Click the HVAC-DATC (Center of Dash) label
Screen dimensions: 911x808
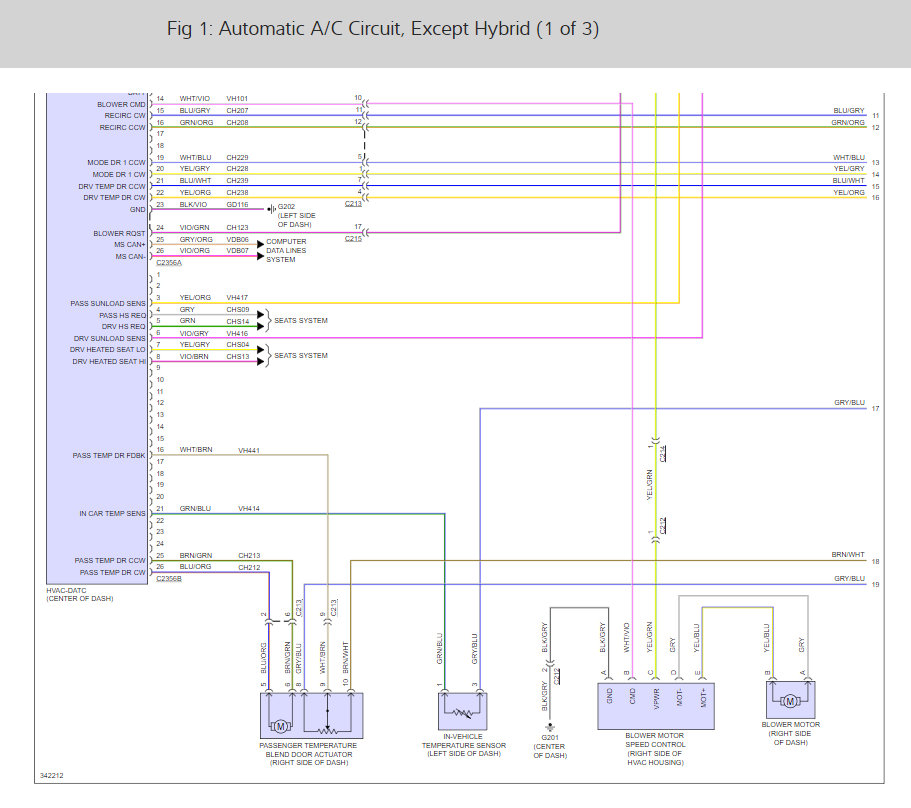pos(80,594)
